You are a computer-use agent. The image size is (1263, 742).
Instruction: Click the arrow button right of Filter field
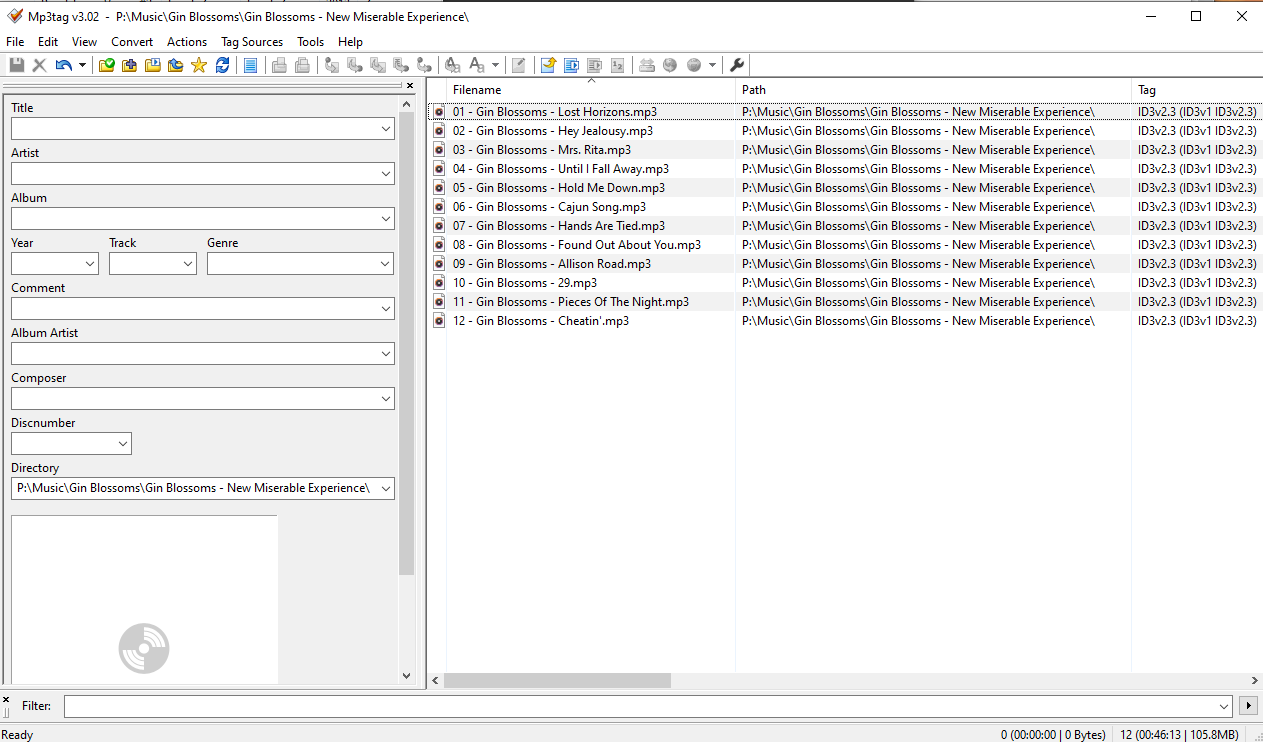pyautogui.click(x=1247, y=706)
